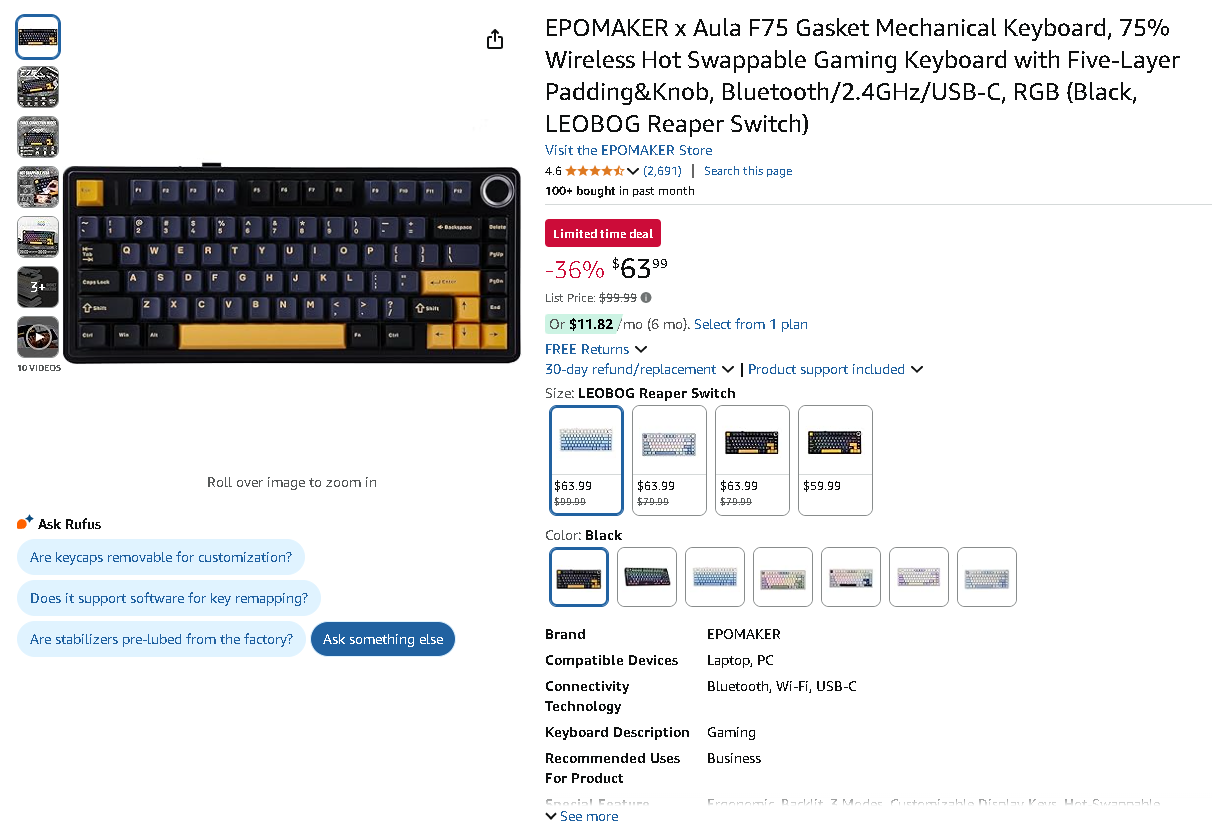This screenshot has width=1219, height=828.
Task: Visit the EPOMAKER Store link
Action: click(x=628, y=150)
